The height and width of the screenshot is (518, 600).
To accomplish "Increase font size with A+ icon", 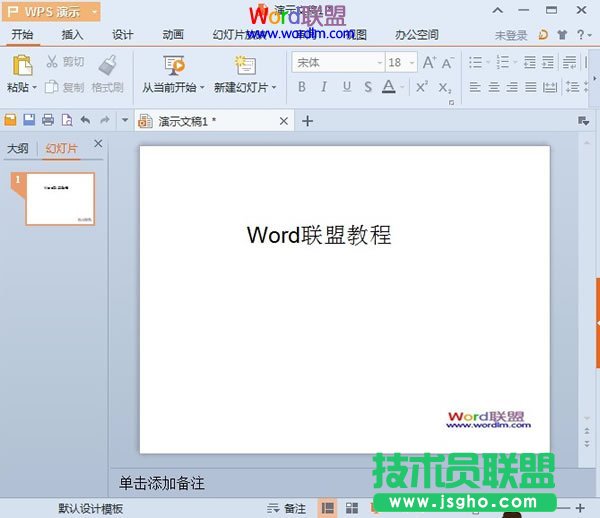I will (429, 62).
